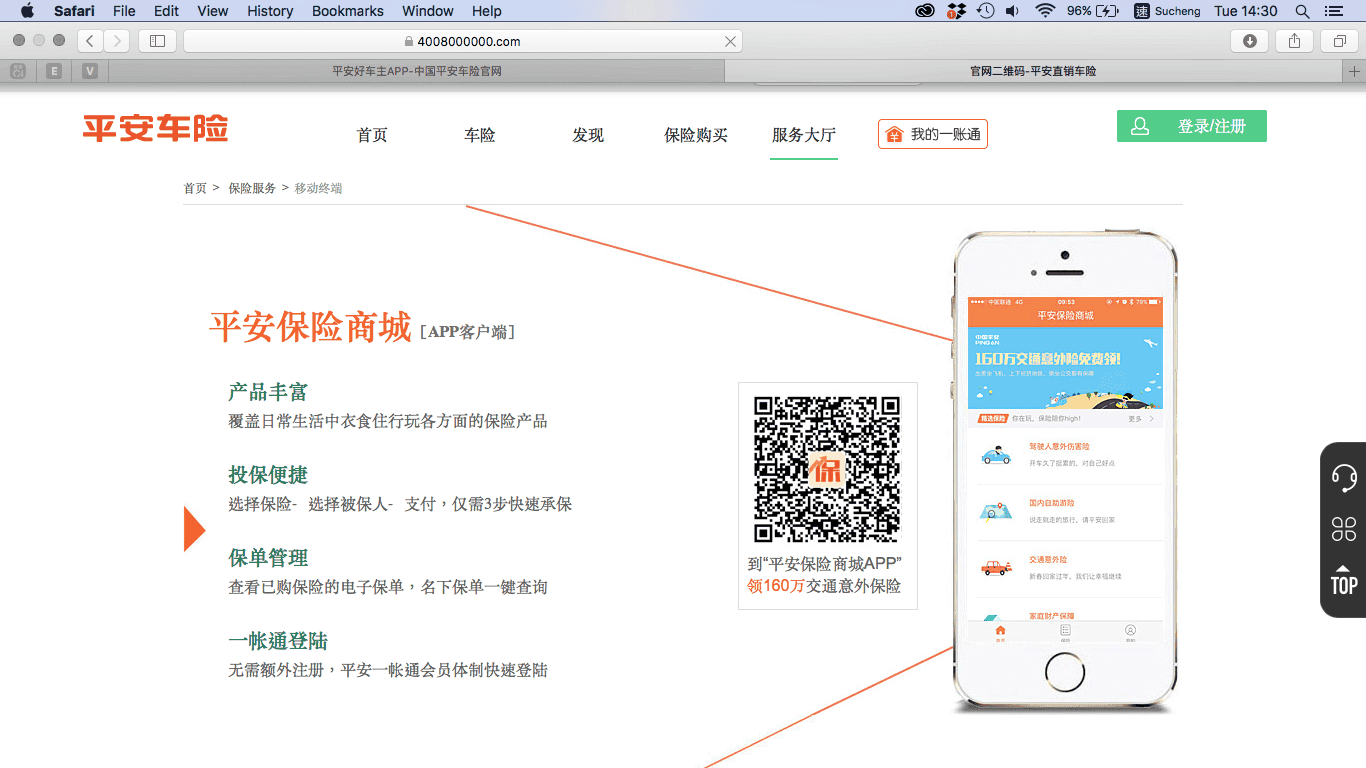
Task: Open the Wi-Fi status menu
Action: (1045, 11)
